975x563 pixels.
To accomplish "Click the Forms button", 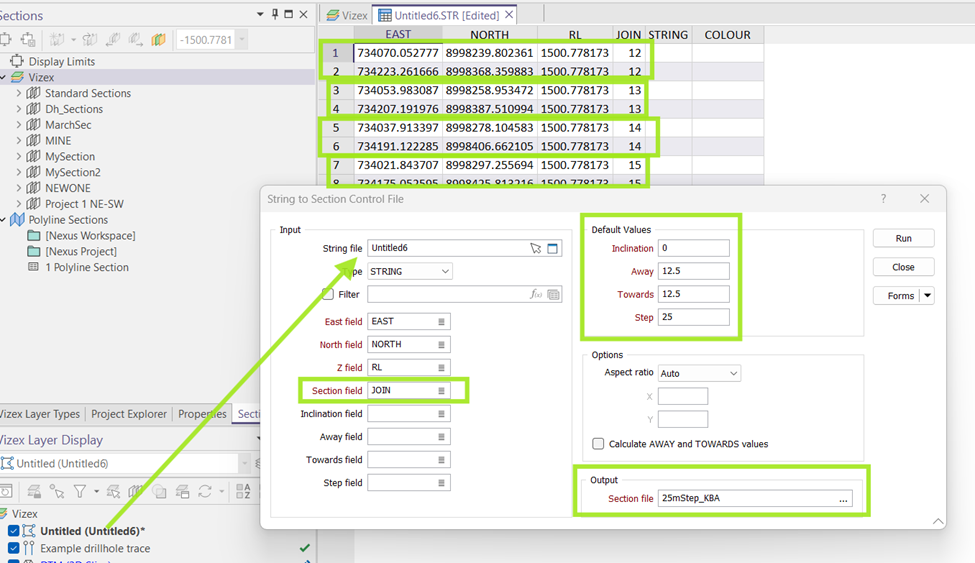I will 900,295.
